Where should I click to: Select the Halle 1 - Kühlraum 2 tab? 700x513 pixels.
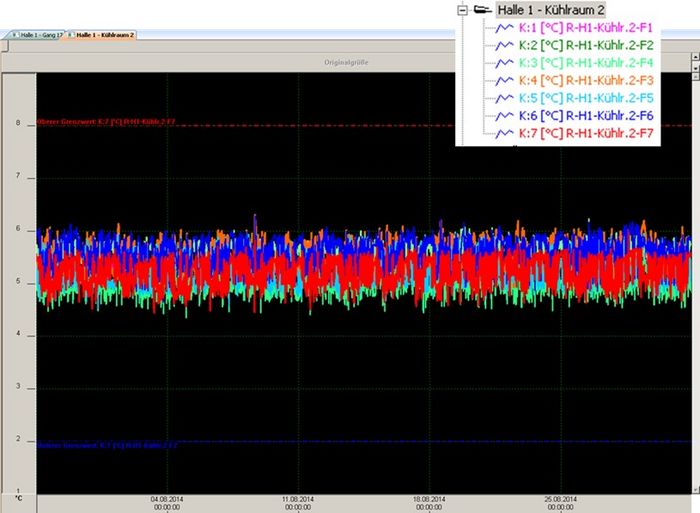pos(103,34)
